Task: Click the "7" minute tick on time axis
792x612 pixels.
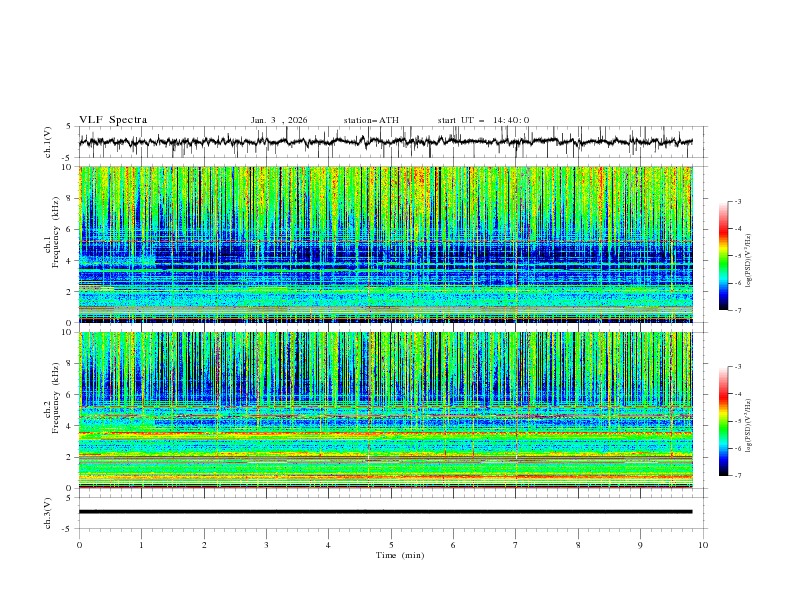Action: (x=516, y=545)
